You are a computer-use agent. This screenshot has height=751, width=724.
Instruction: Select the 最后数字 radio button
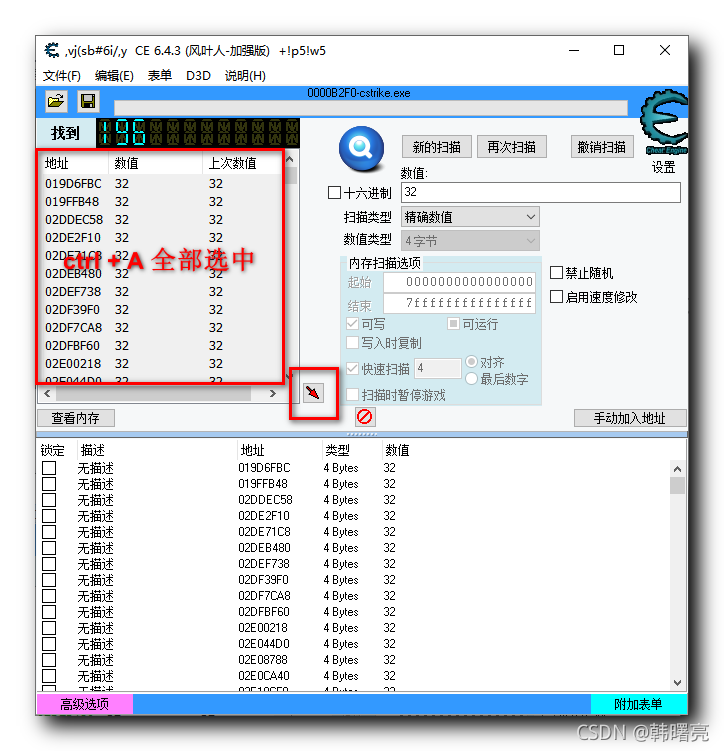click(472, 379)
